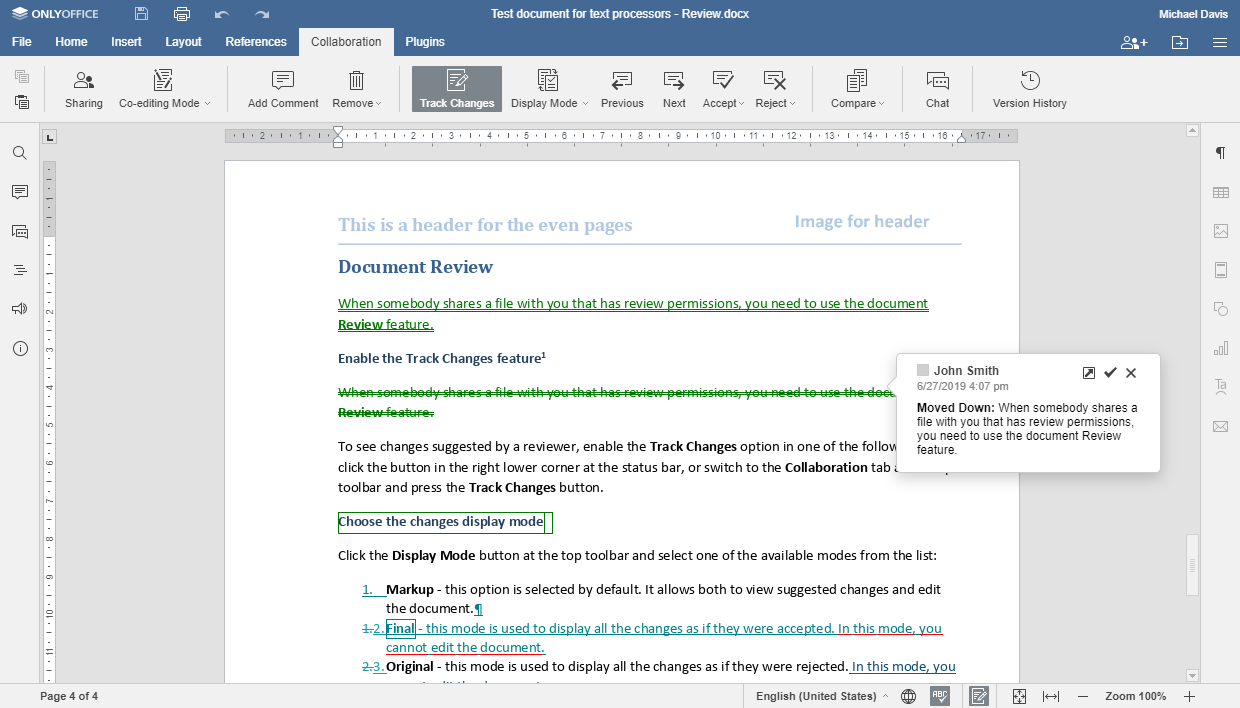Reject John Smith's change with X icon
Viewport: 1240px width, 708px height.
pyautogui.click(x=1131, y=373)
